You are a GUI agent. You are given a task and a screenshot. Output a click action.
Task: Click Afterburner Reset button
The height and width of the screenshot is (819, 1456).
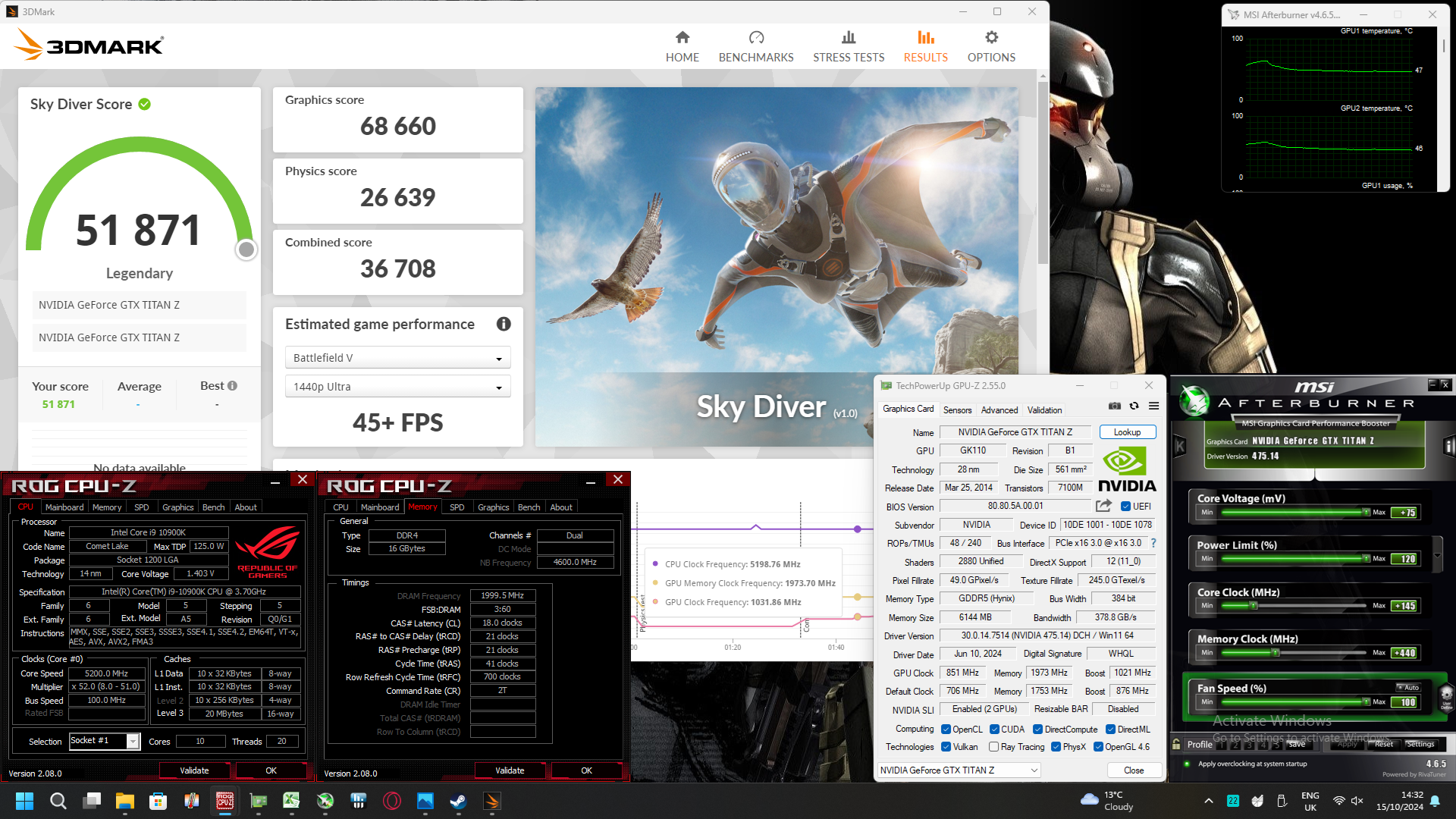tap(1384, 744)
